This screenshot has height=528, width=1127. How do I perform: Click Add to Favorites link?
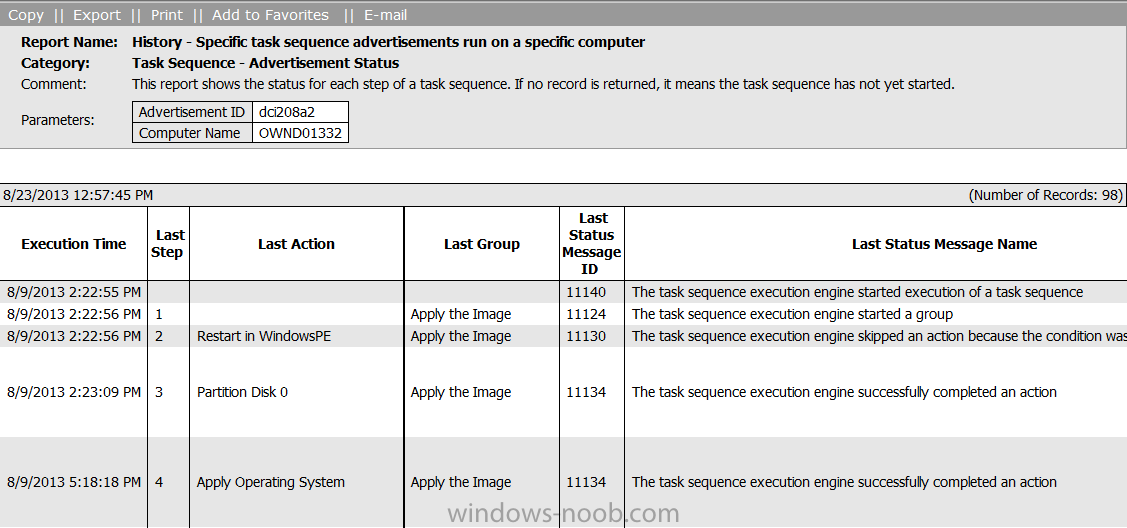(x=270, y=15)
